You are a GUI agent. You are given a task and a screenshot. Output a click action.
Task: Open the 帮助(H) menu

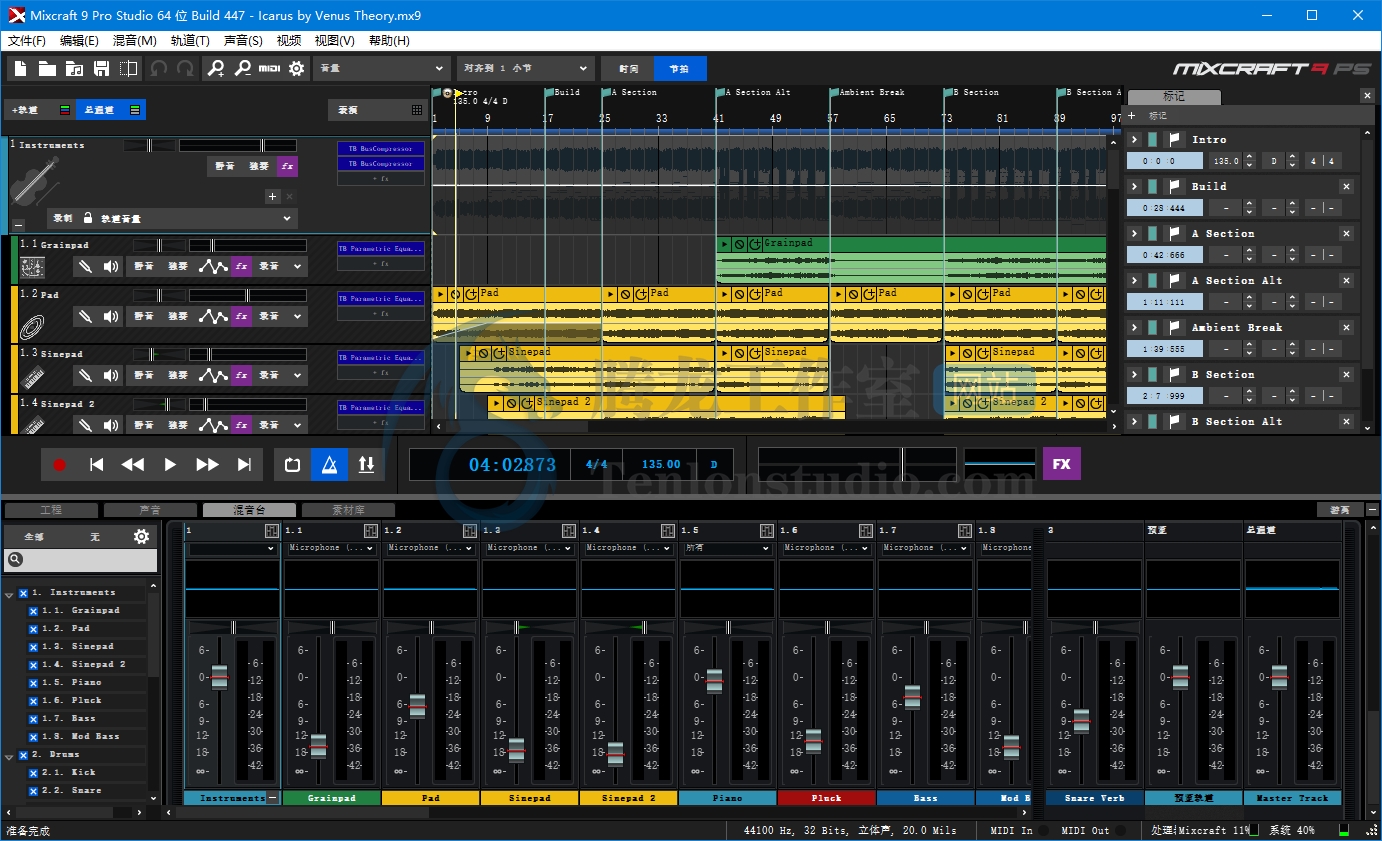pyautogui.click(x=389, y=41)
